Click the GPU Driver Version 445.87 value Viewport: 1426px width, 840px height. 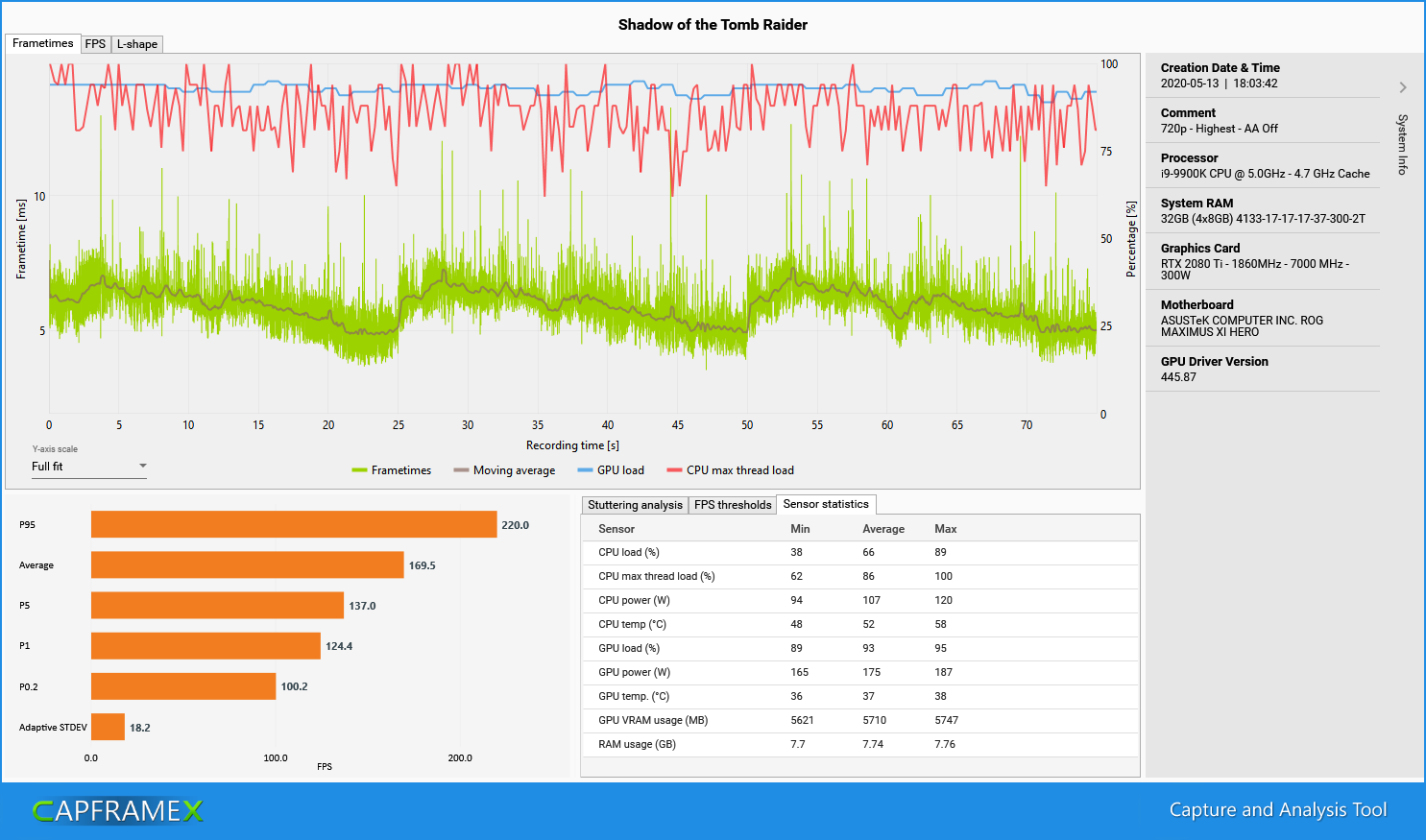point(1178,377)
